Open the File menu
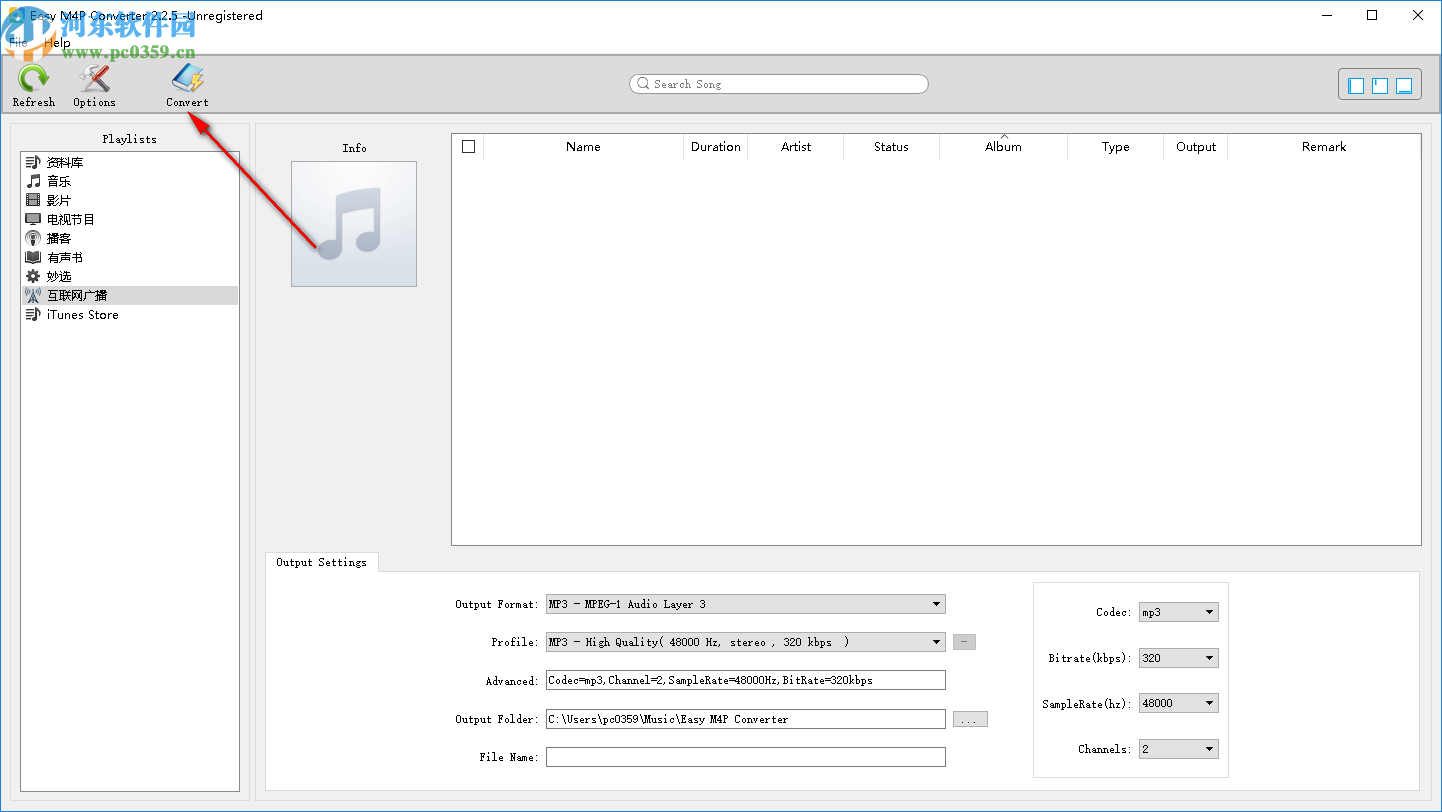 click(x=17, y=42)
